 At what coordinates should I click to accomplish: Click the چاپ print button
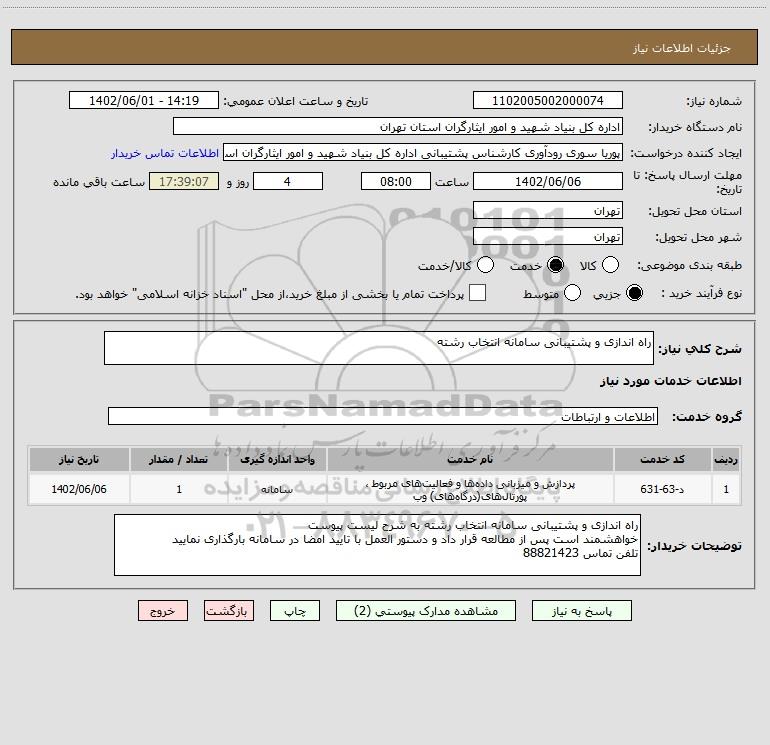coord(295,611)
